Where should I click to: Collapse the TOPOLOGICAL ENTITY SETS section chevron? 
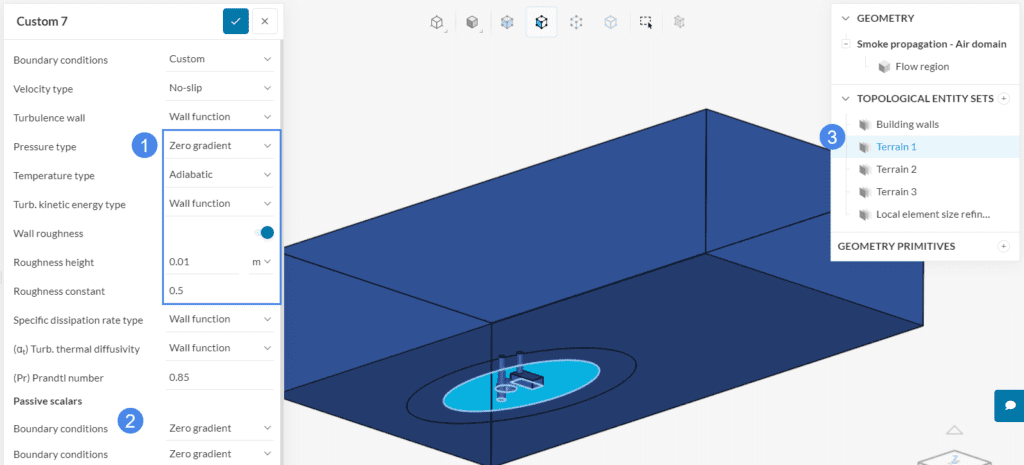point(846,99)
